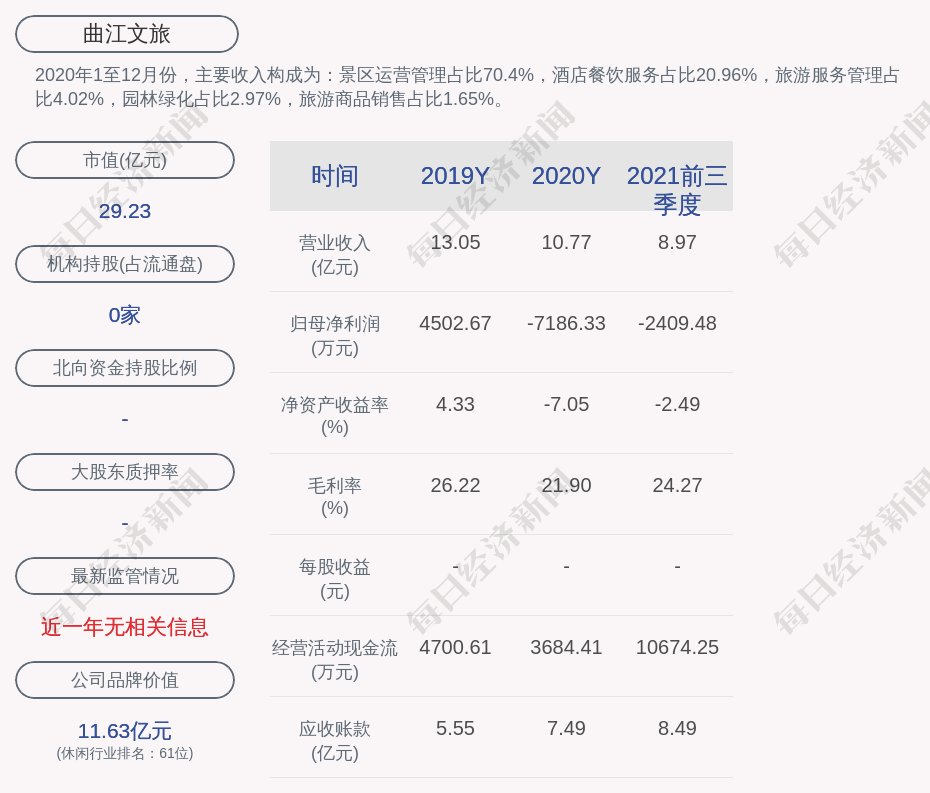
Task: Click ROE value -2.49
Action: [x=677, y=405]
